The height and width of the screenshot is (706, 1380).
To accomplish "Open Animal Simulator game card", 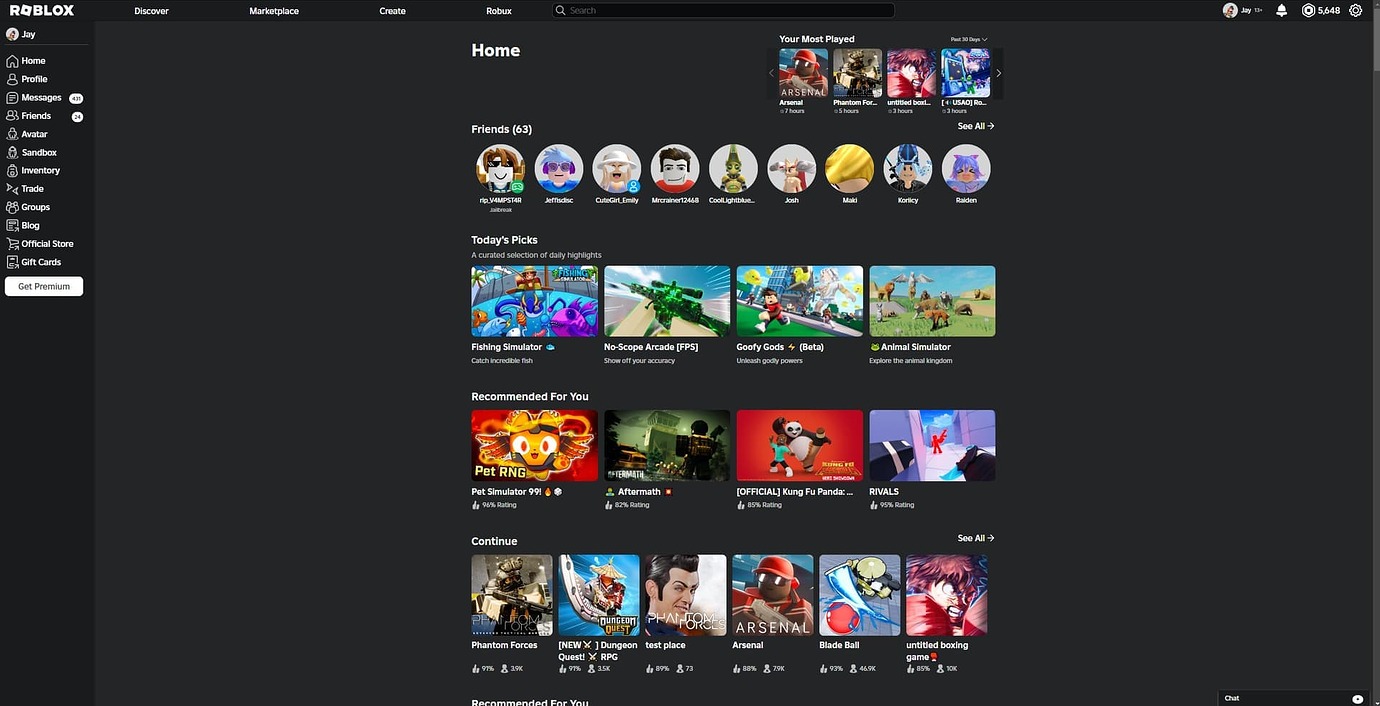I will [932, 301].
